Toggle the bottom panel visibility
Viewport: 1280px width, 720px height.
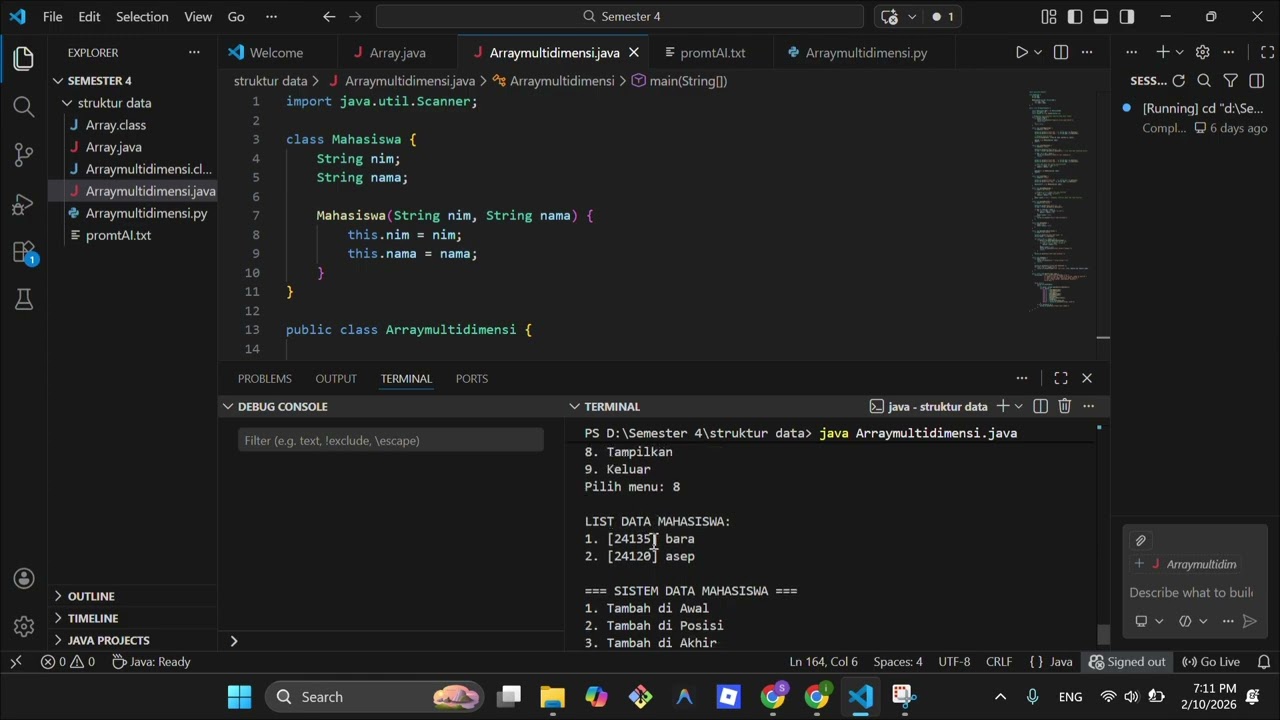pyautogui.click(x=1101, y=16)
